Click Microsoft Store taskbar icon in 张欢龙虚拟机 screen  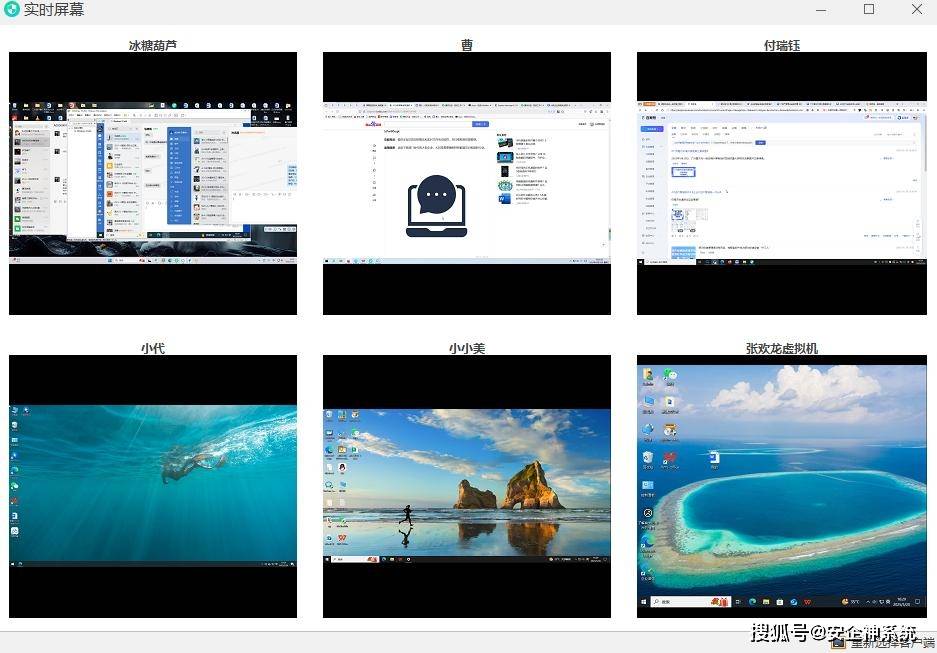pos(780,602)
